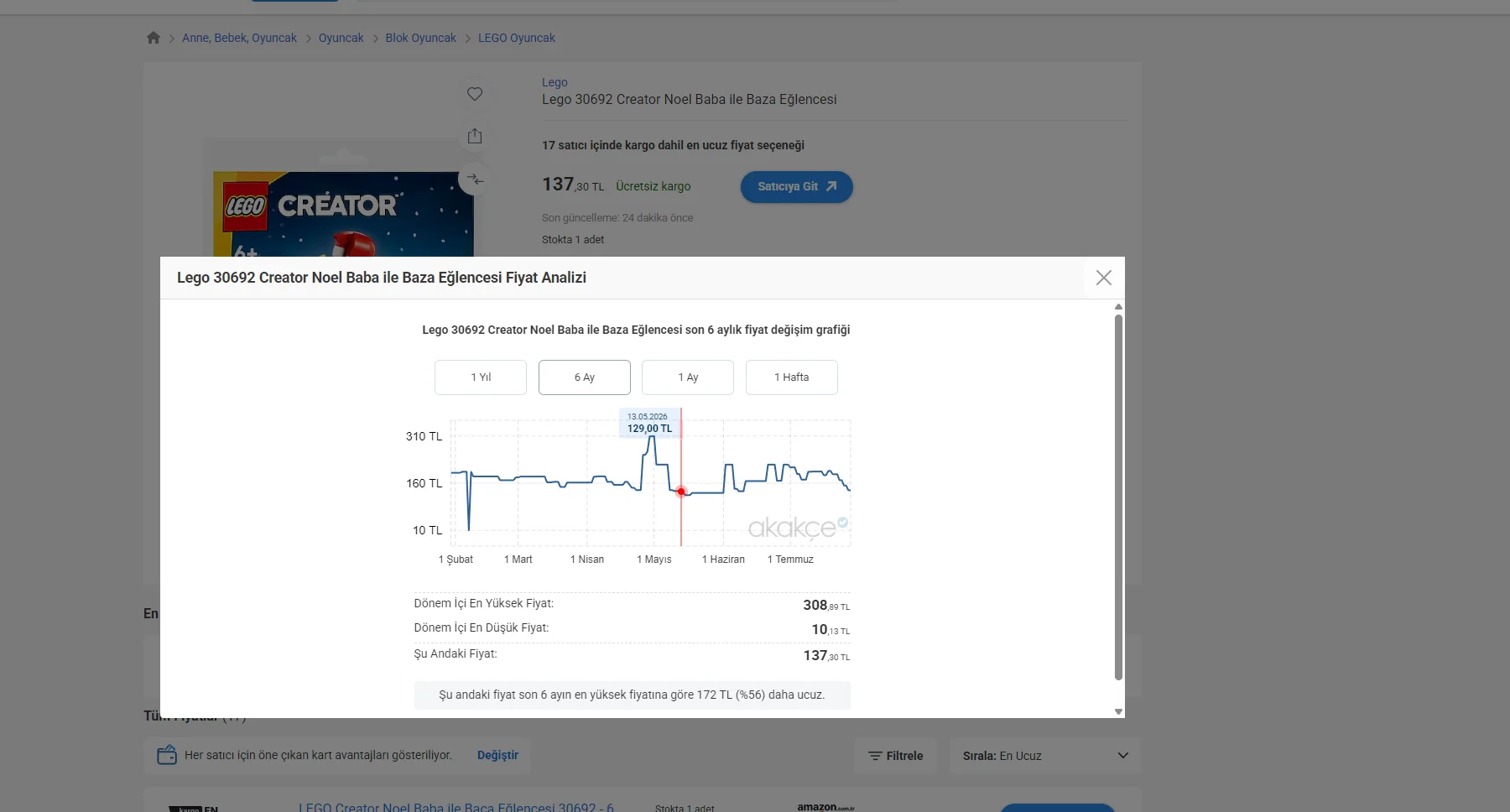Screen dimensions: 1510x812
Task: Open Oyuncak breadcrumb link
Action: (x=341, y=38)
